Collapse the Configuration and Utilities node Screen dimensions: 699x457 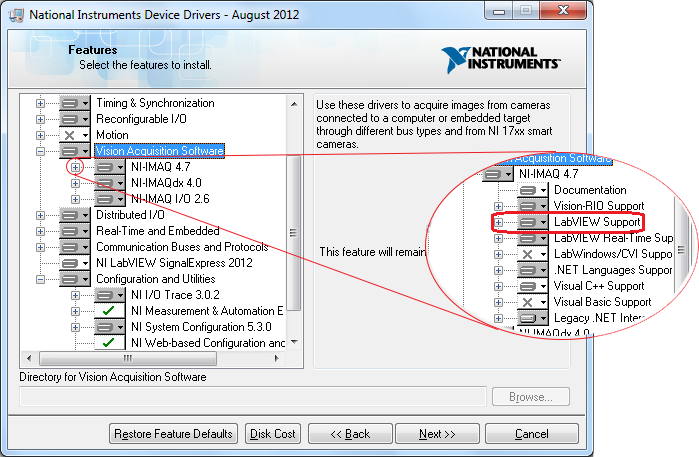41,280
